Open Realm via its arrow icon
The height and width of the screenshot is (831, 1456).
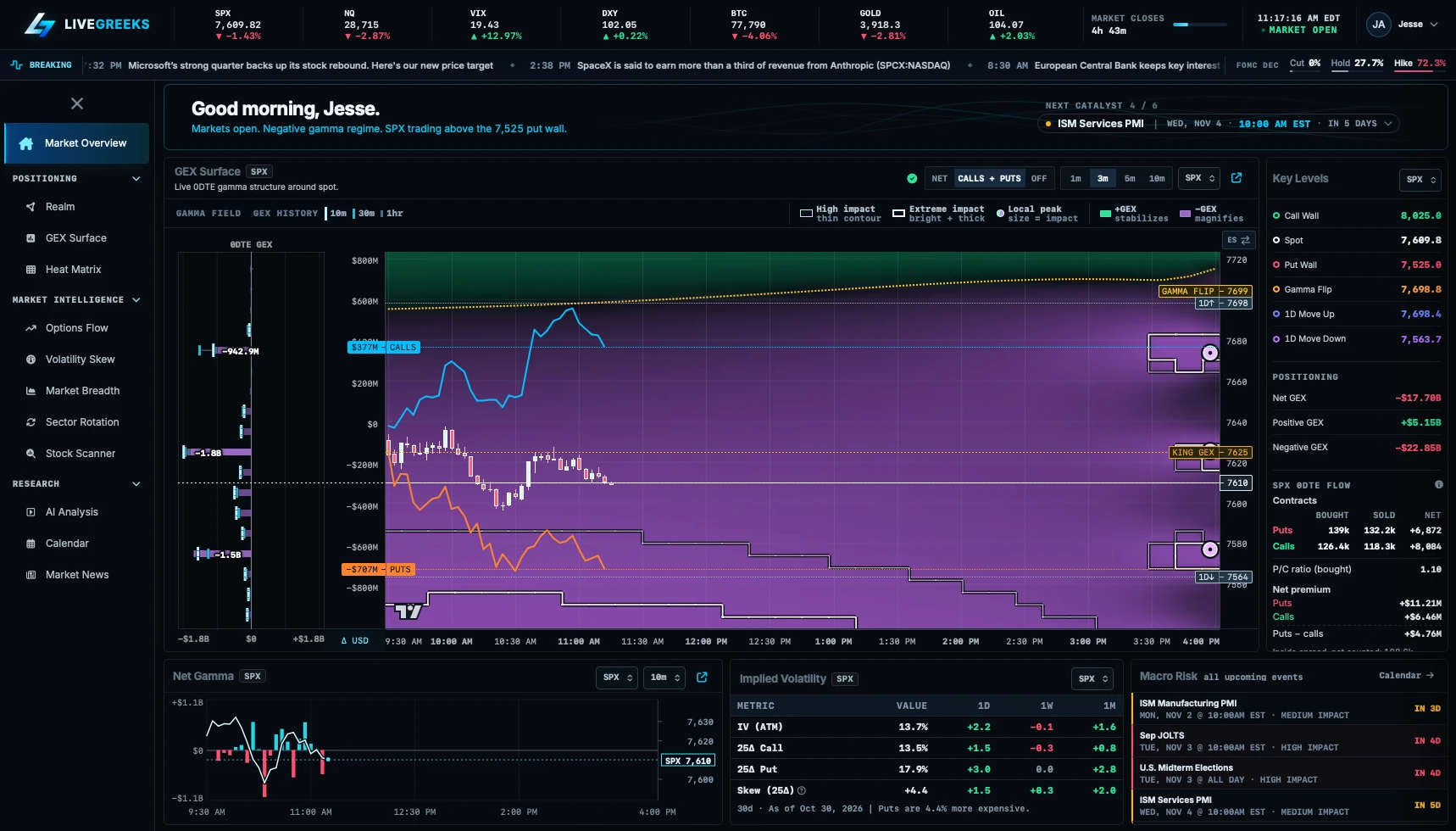tap(31, 207)
